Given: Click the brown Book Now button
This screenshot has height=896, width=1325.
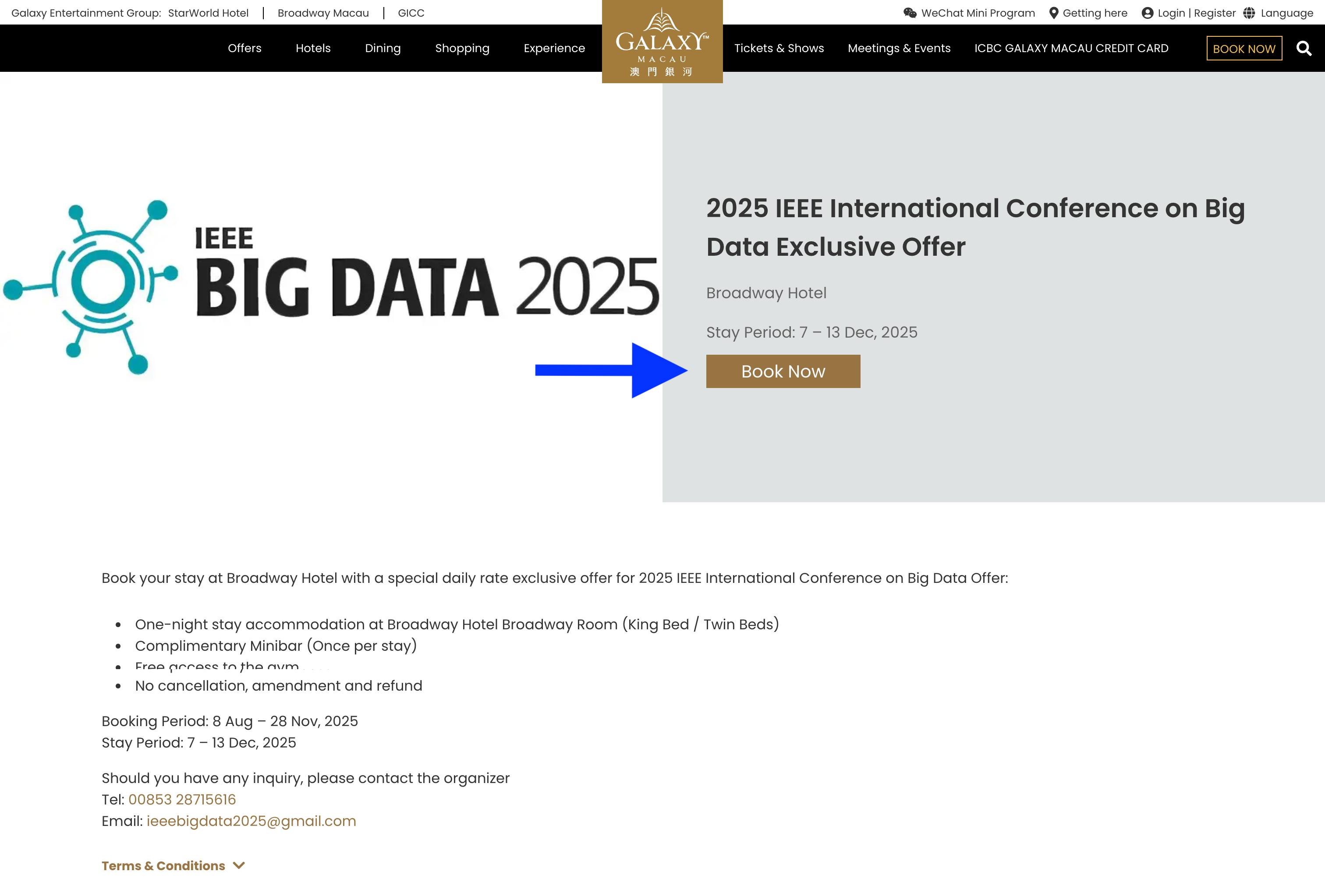Looking at the screenshot, I should click(x=783, y=371).
